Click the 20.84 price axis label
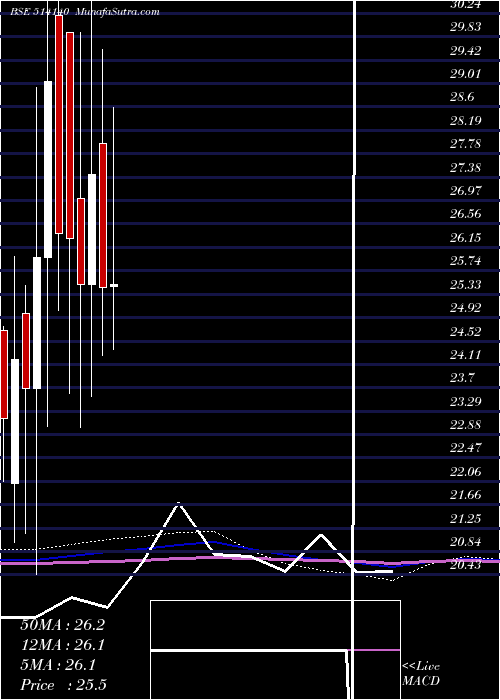The image size is (500, 700). point(465,542)
